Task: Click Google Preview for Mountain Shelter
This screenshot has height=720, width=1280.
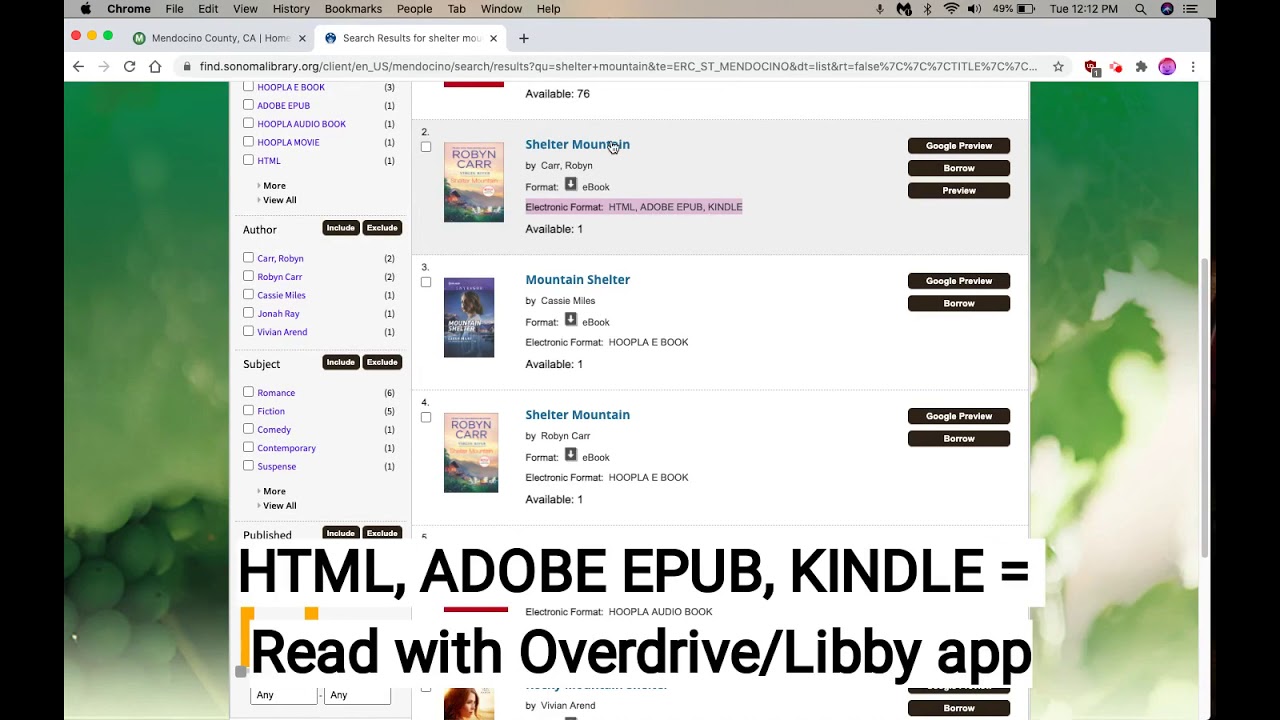Action: point(959,281)
